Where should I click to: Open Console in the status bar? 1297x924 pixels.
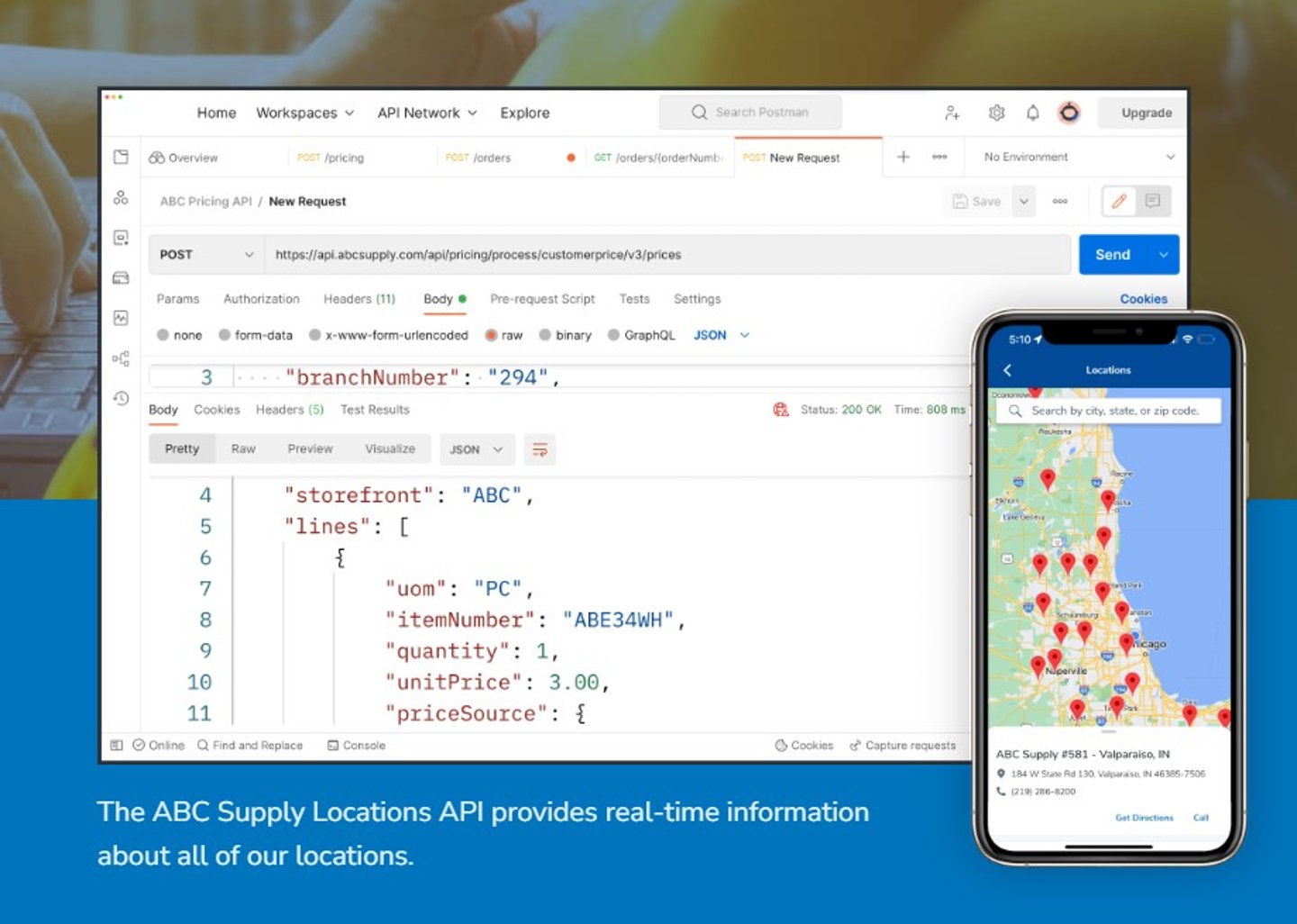click(357, 746)
